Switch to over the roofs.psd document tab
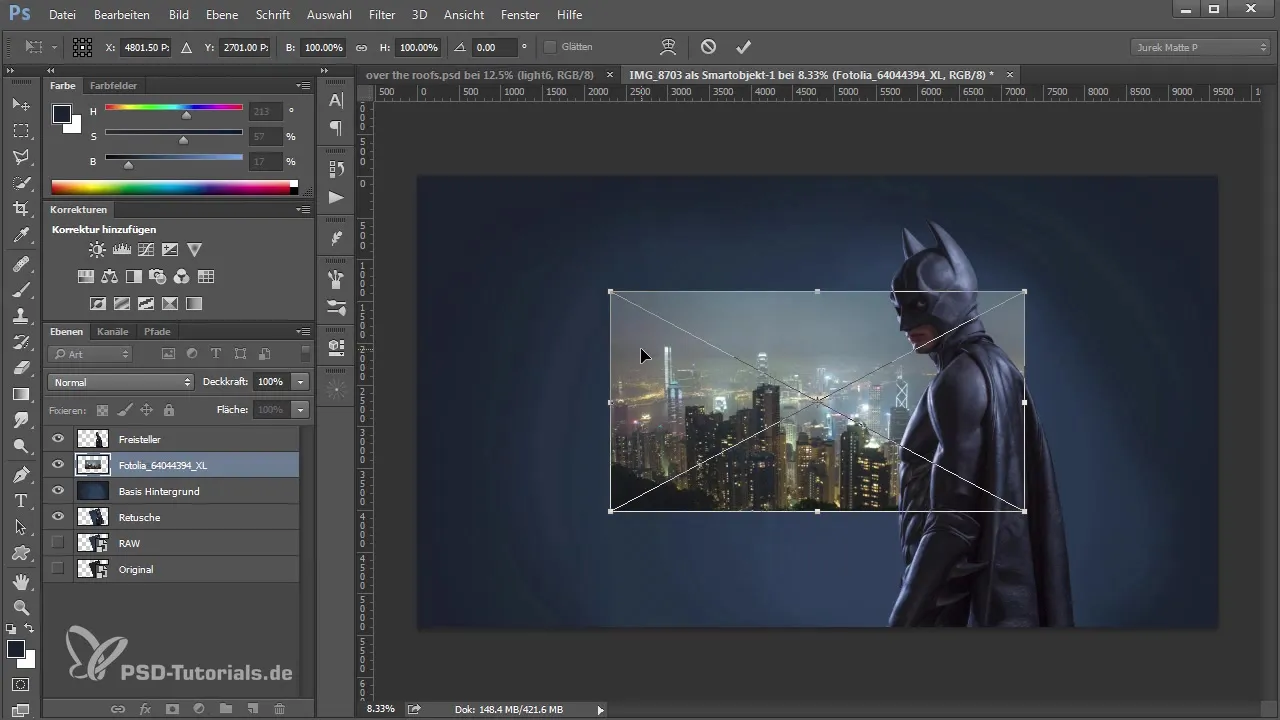The width and height of the screenshot is (1280, 720). click(x=480, y=75)
